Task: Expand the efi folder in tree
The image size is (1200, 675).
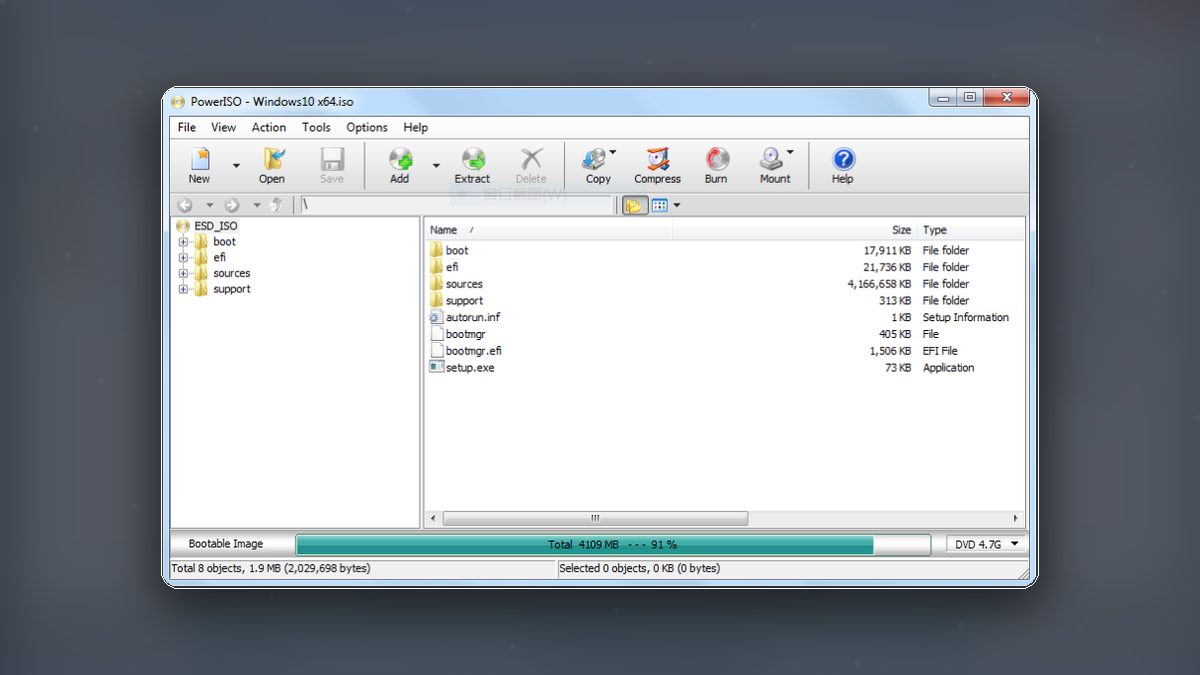Action: click(184, 258)
